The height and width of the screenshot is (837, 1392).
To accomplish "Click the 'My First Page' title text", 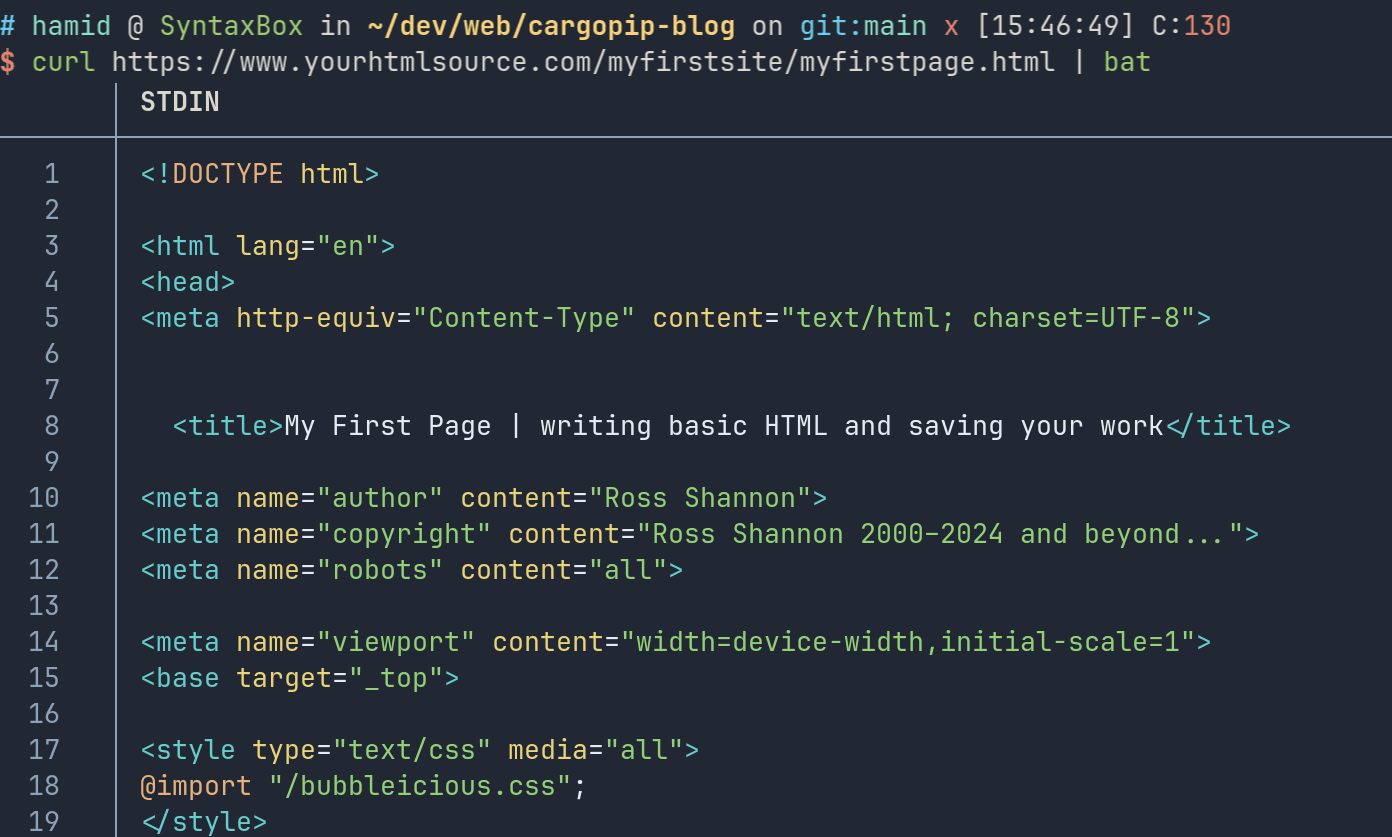I will [388, 426].
